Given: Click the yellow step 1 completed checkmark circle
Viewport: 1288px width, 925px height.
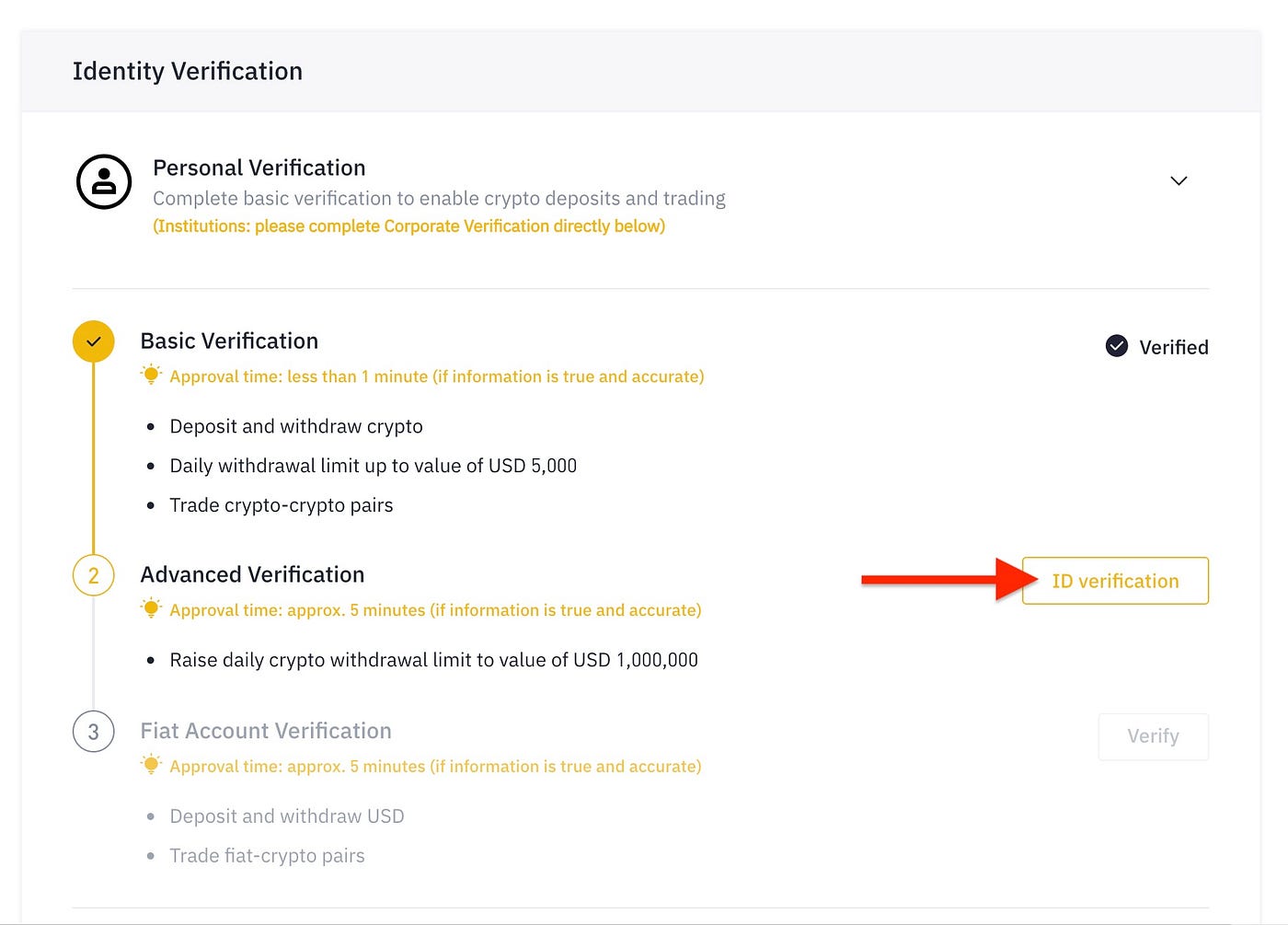Looking at the screenshot, I should point(94,341).
